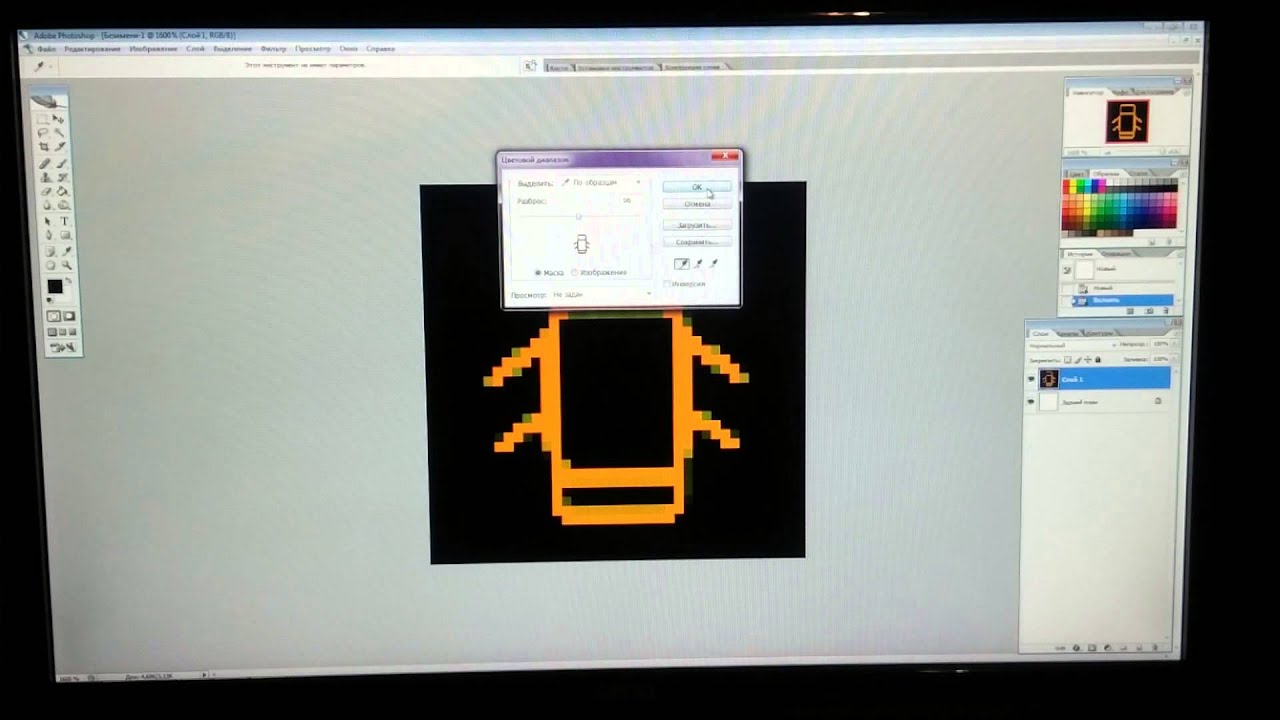
Task: Select the Brush tool
Action: pyautogui.click(x=60, y=163)
